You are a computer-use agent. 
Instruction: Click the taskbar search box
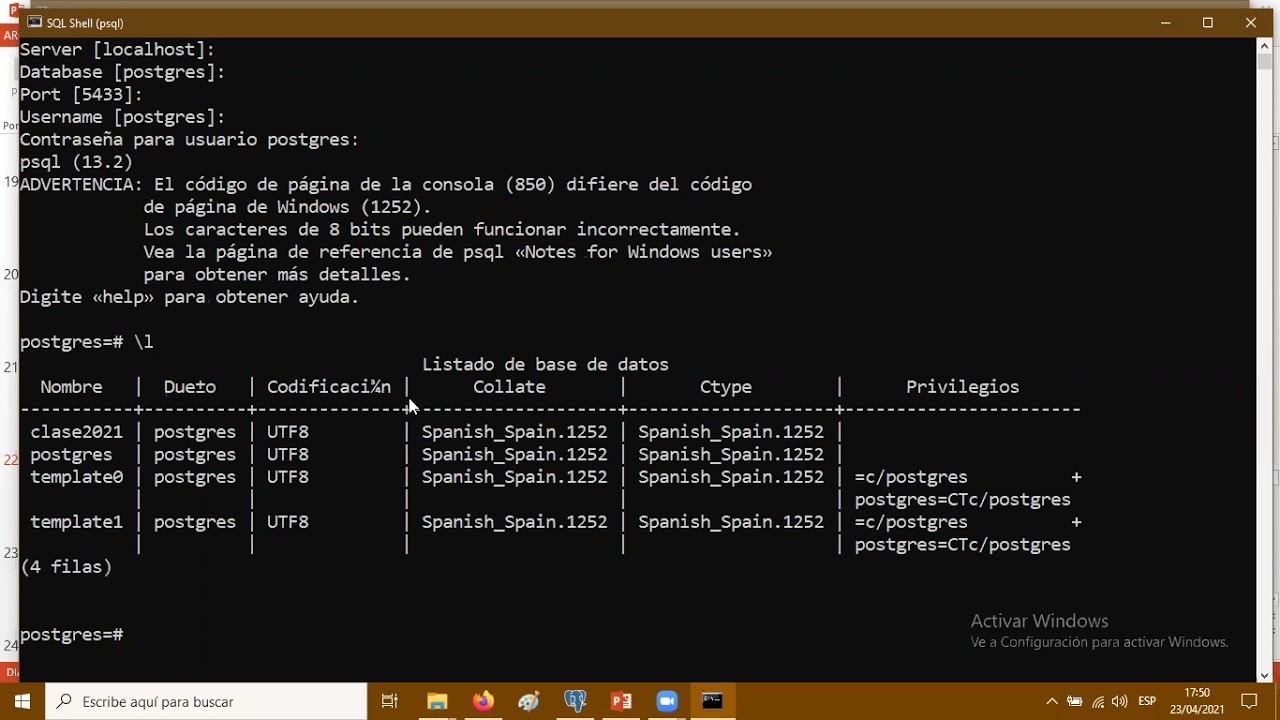point(207,702)
